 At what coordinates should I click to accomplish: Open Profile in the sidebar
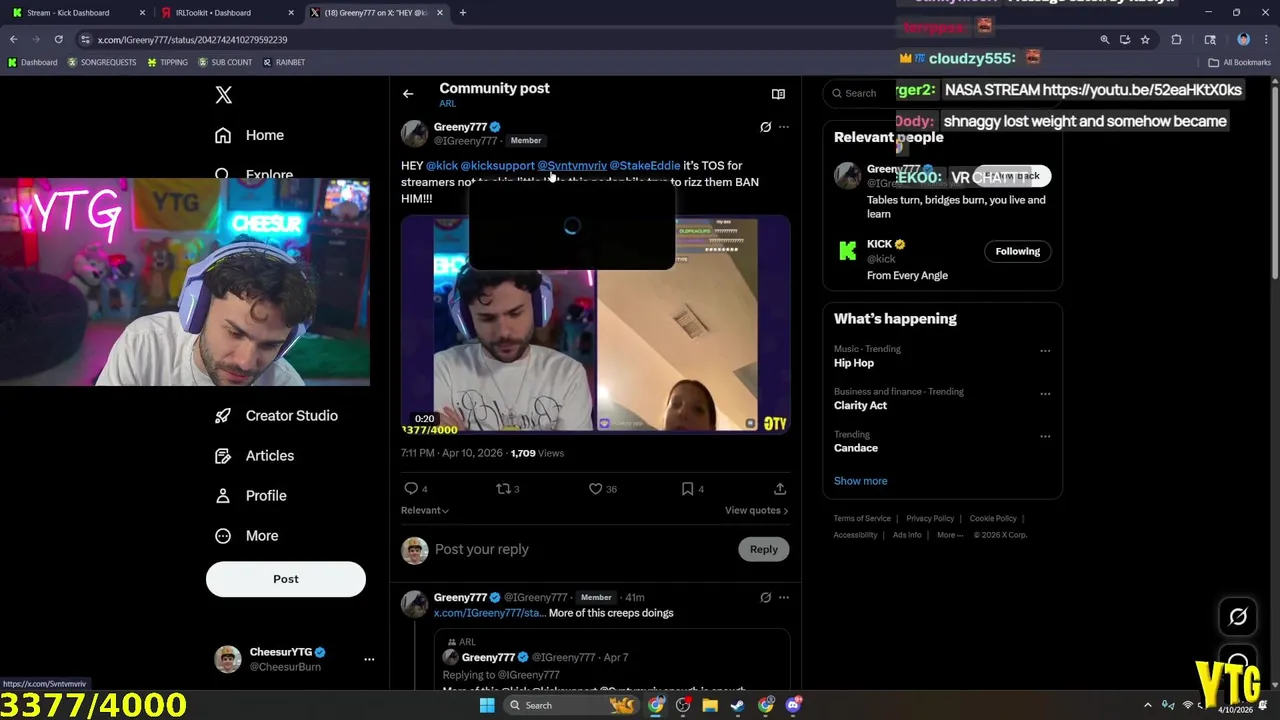pyautogui.click(x=251, y=496)
